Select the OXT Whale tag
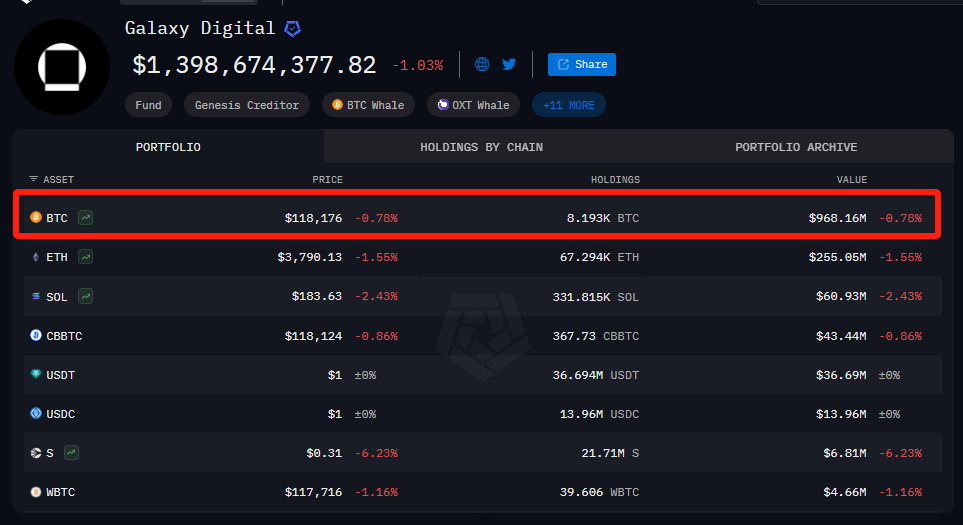The image size is (963, 525). (x=474, y=105)
